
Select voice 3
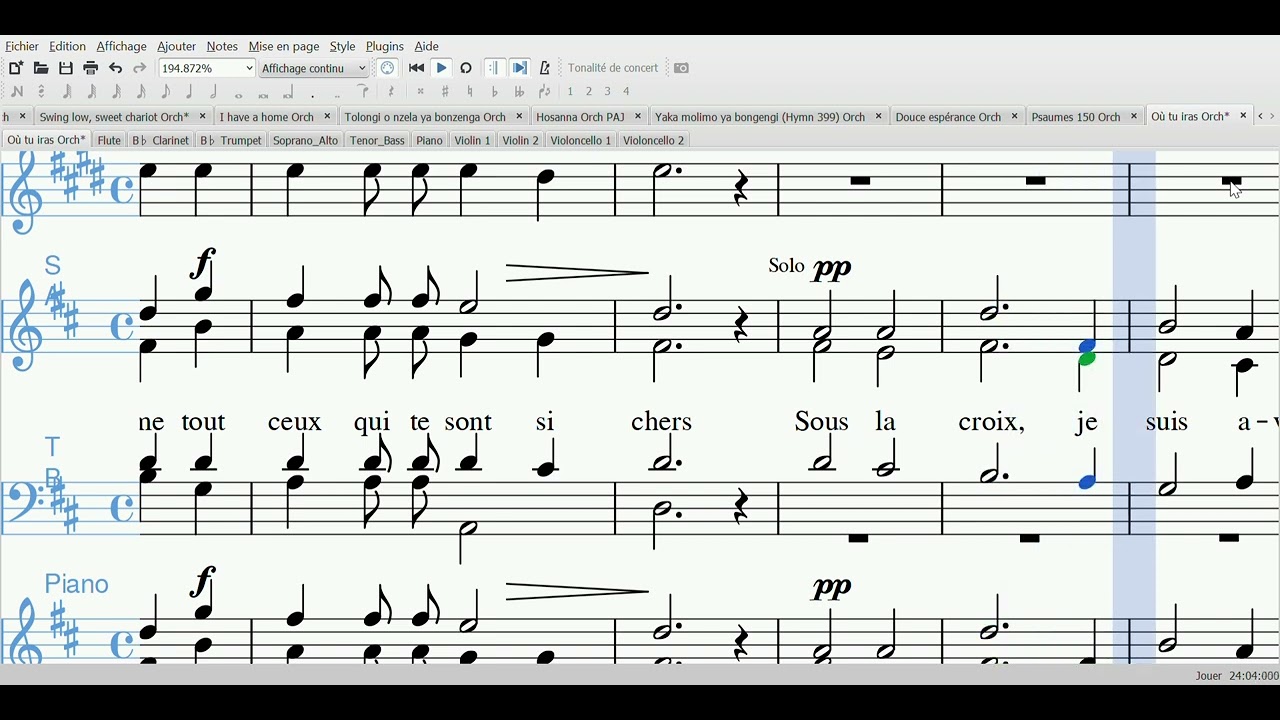(607, 92)
